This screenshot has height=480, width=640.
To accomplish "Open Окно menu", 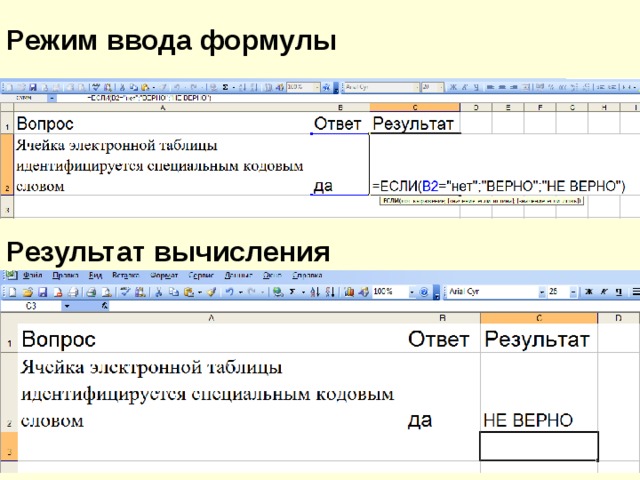I will [x=272, y=276].
